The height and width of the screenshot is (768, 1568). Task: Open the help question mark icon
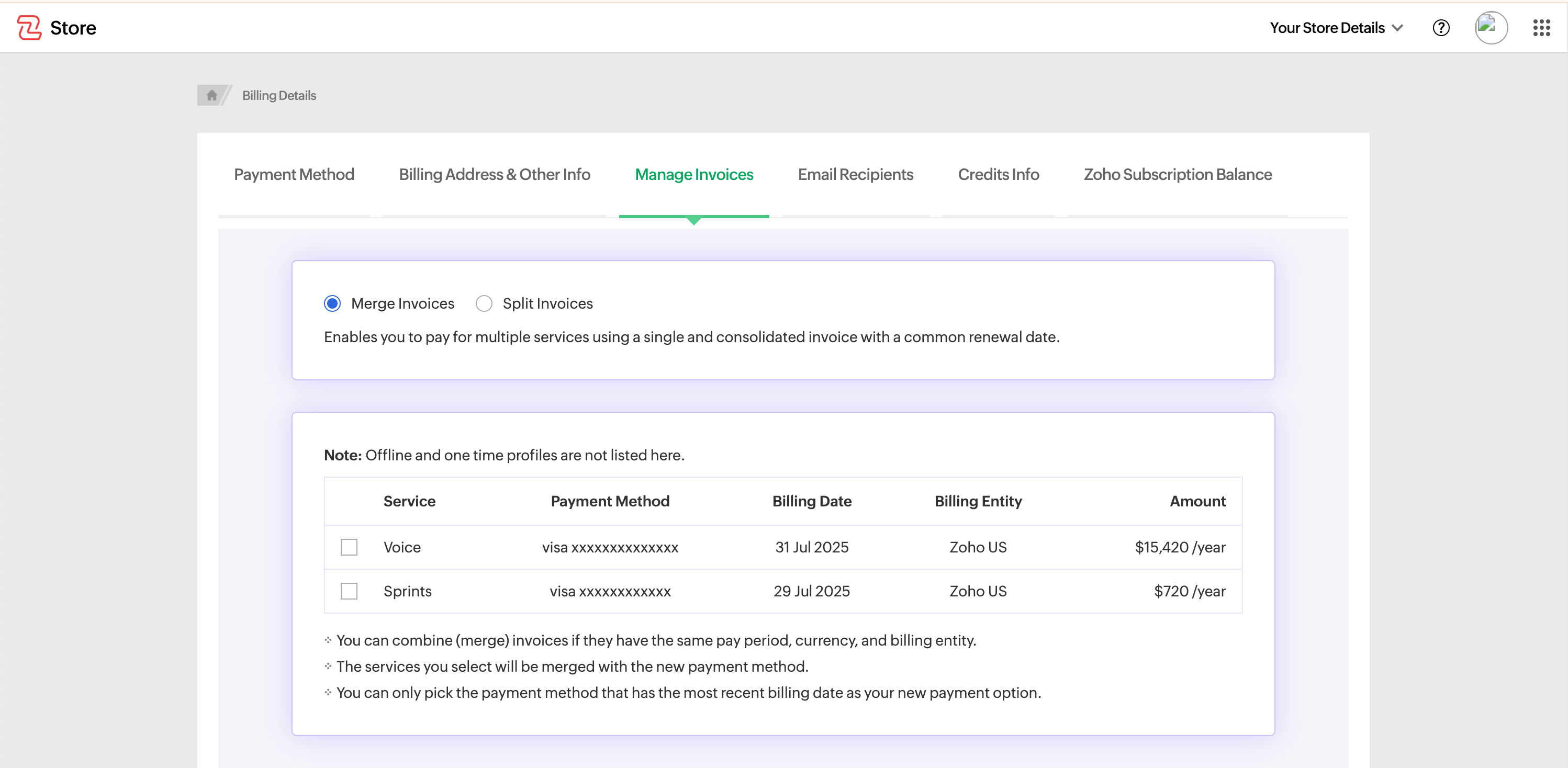tap(1441, 28)
